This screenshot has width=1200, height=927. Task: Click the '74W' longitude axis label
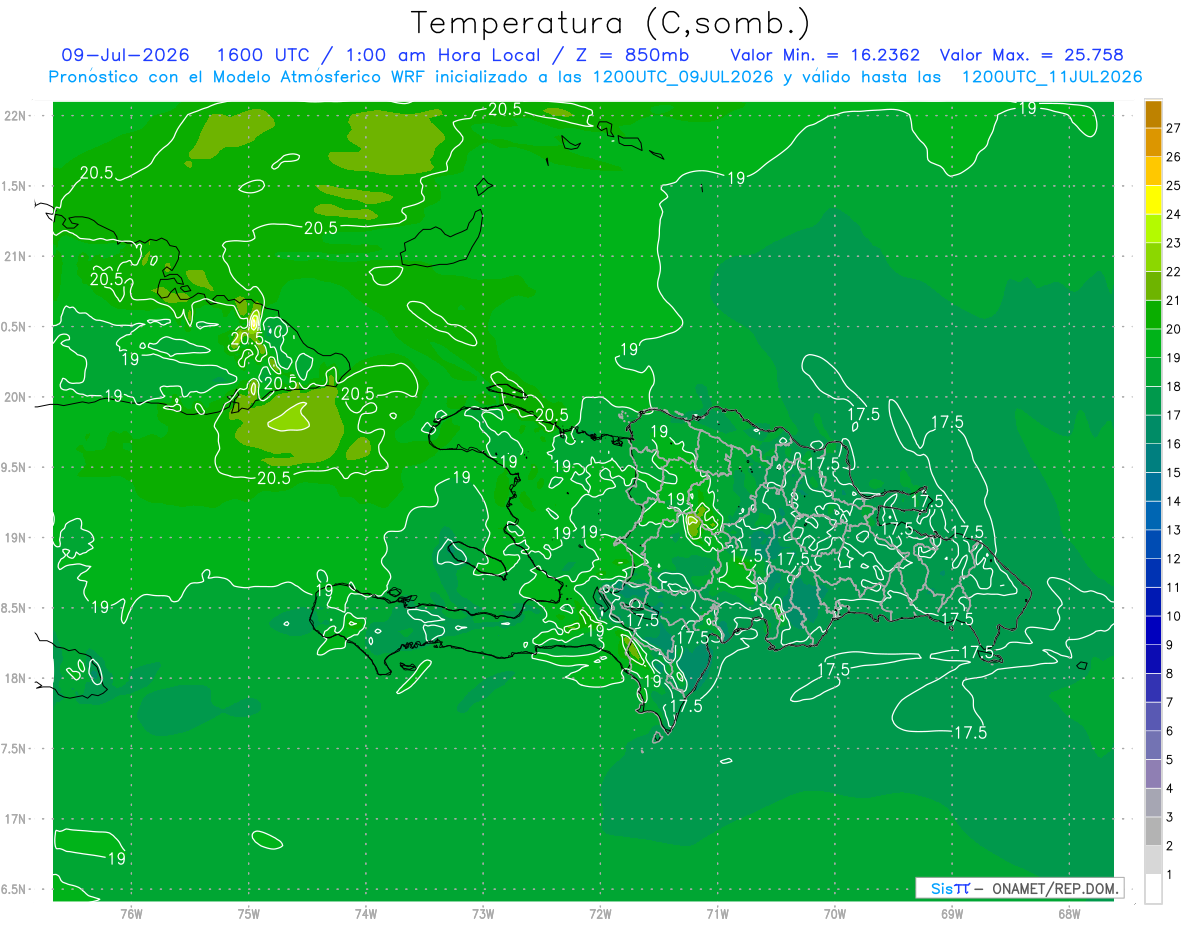click(366, 914)
